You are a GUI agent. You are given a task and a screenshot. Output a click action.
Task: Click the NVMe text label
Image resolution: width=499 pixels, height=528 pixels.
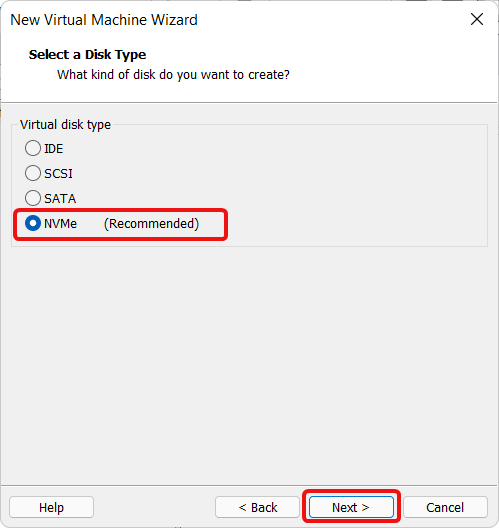tap(60, 224)
